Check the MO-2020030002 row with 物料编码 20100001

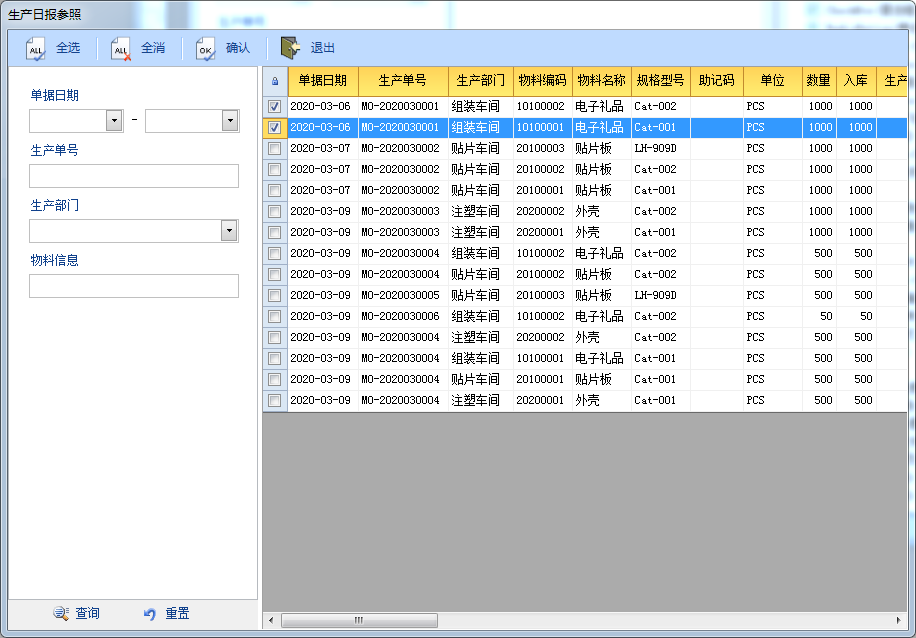coord(275,190)
